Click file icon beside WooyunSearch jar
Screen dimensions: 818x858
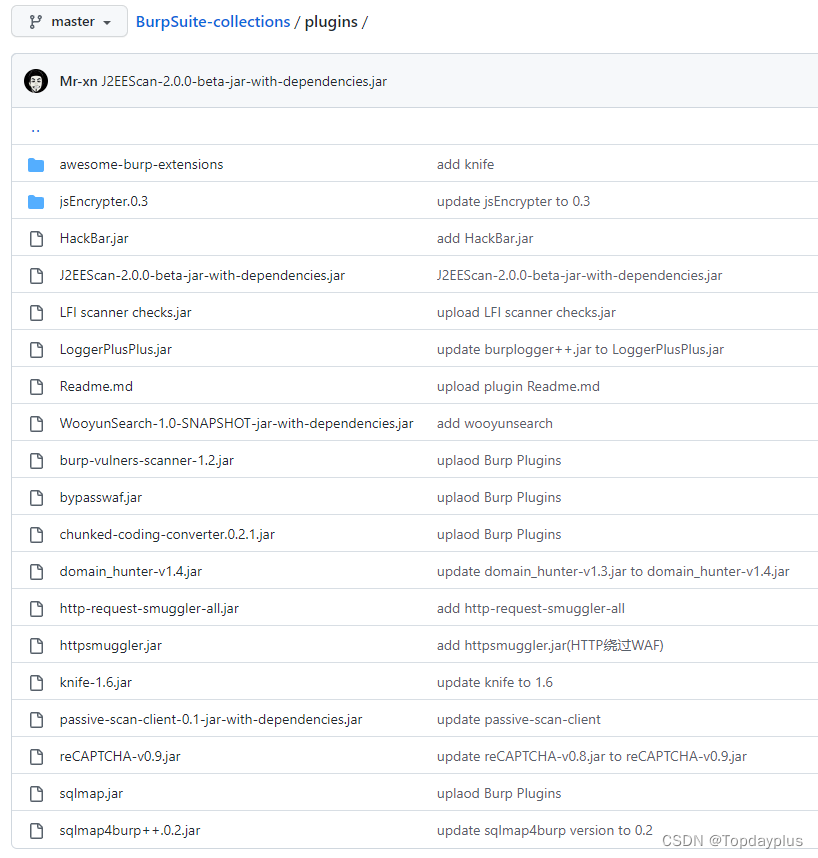click(x=37, y=424)
